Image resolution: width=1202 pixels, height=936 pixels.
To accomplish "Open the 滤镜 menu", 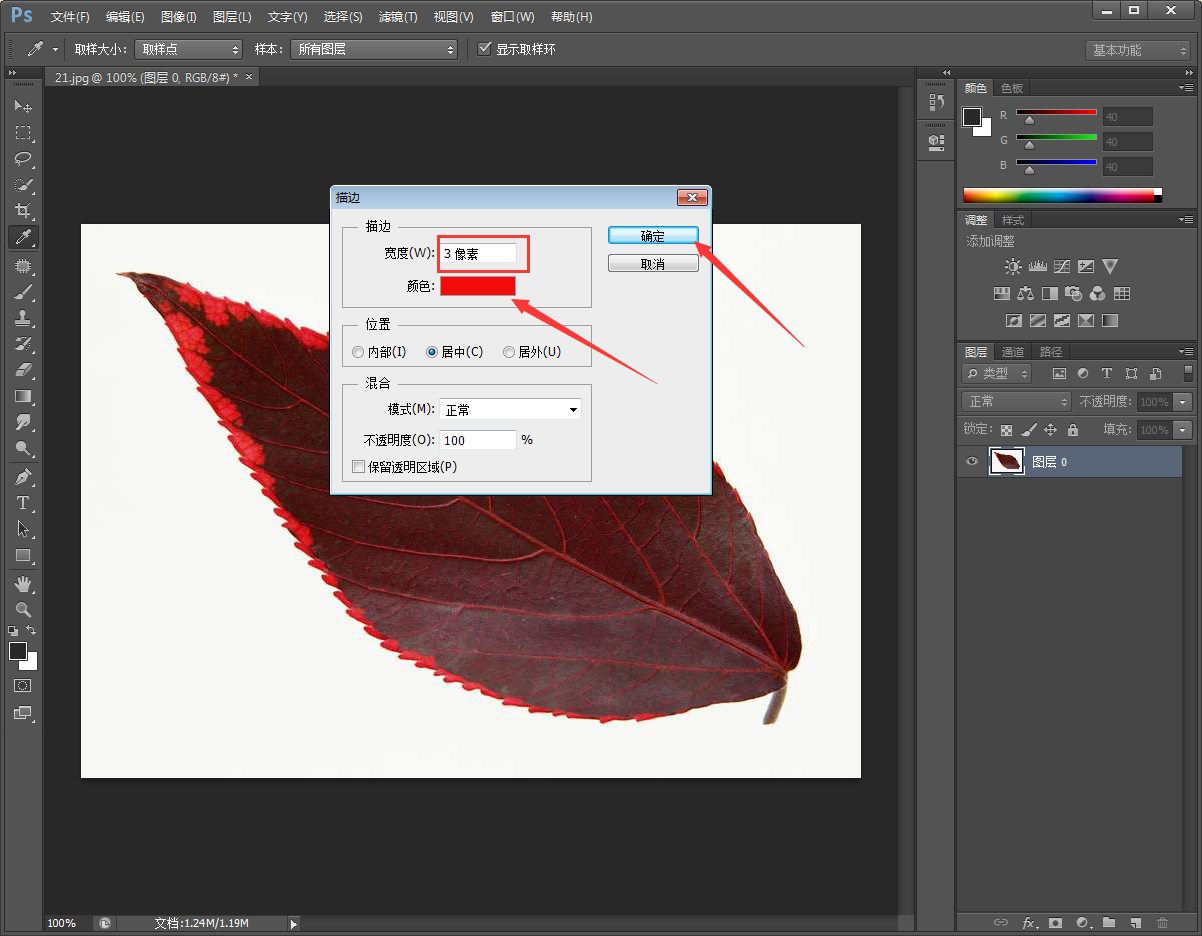I will point(398,17).
